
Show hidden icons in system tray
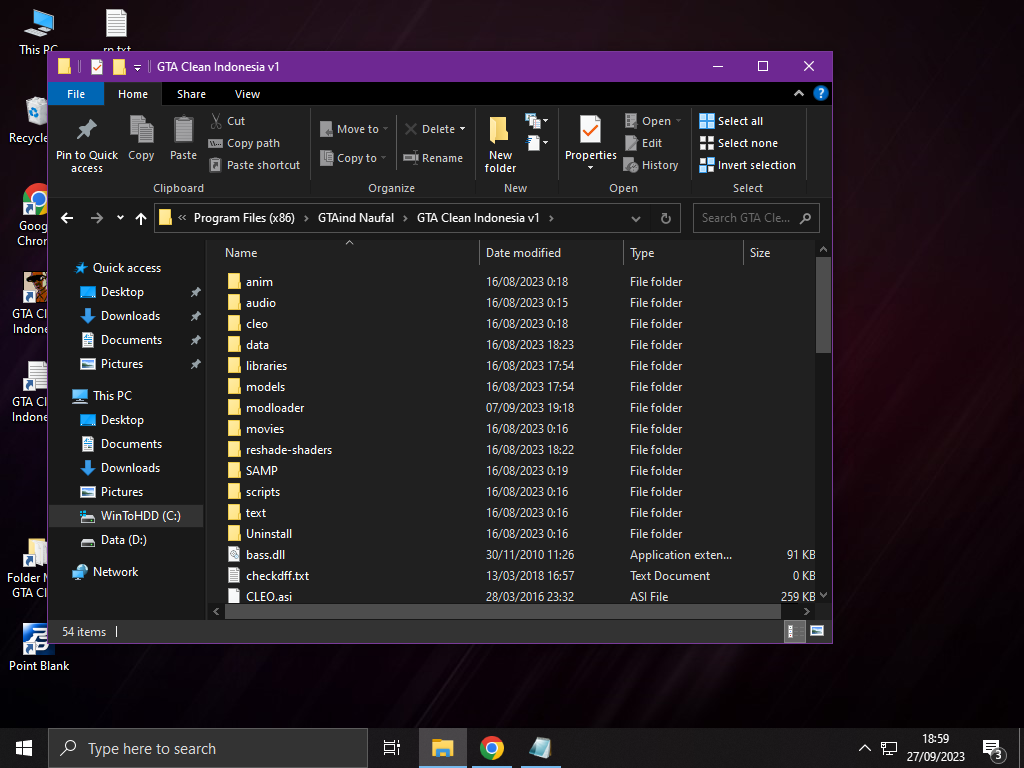pos(864,748)
